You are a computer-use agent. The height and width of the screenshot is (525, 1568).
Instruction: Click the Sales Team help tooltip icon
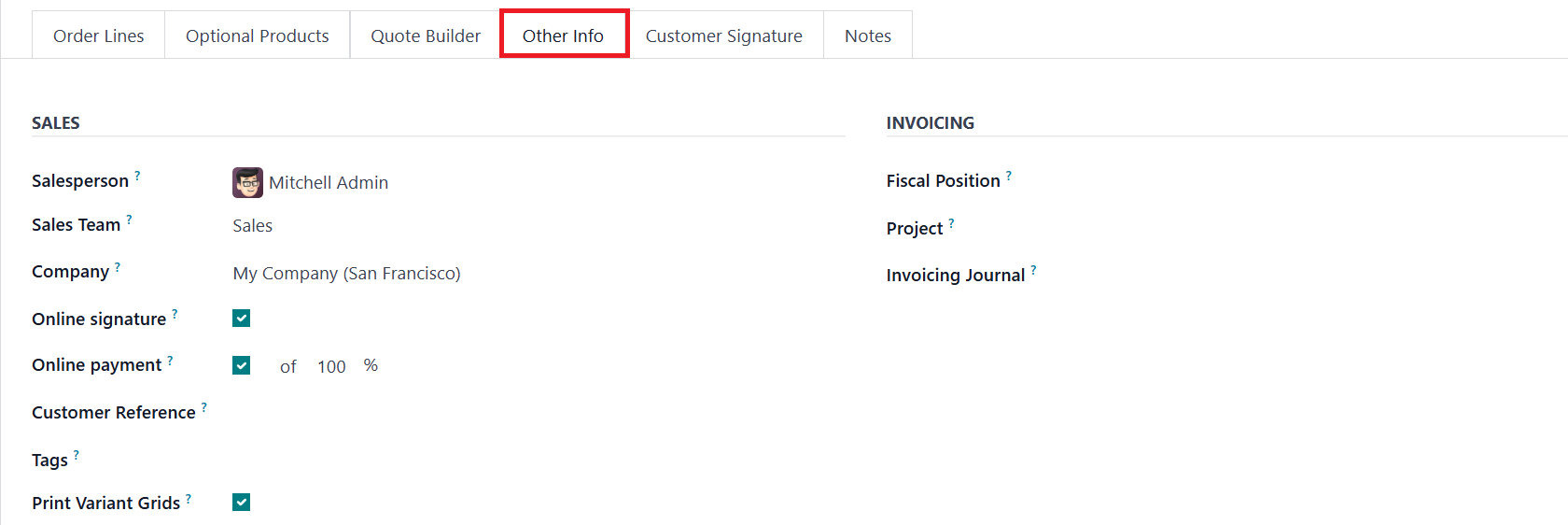pos(129,220)
